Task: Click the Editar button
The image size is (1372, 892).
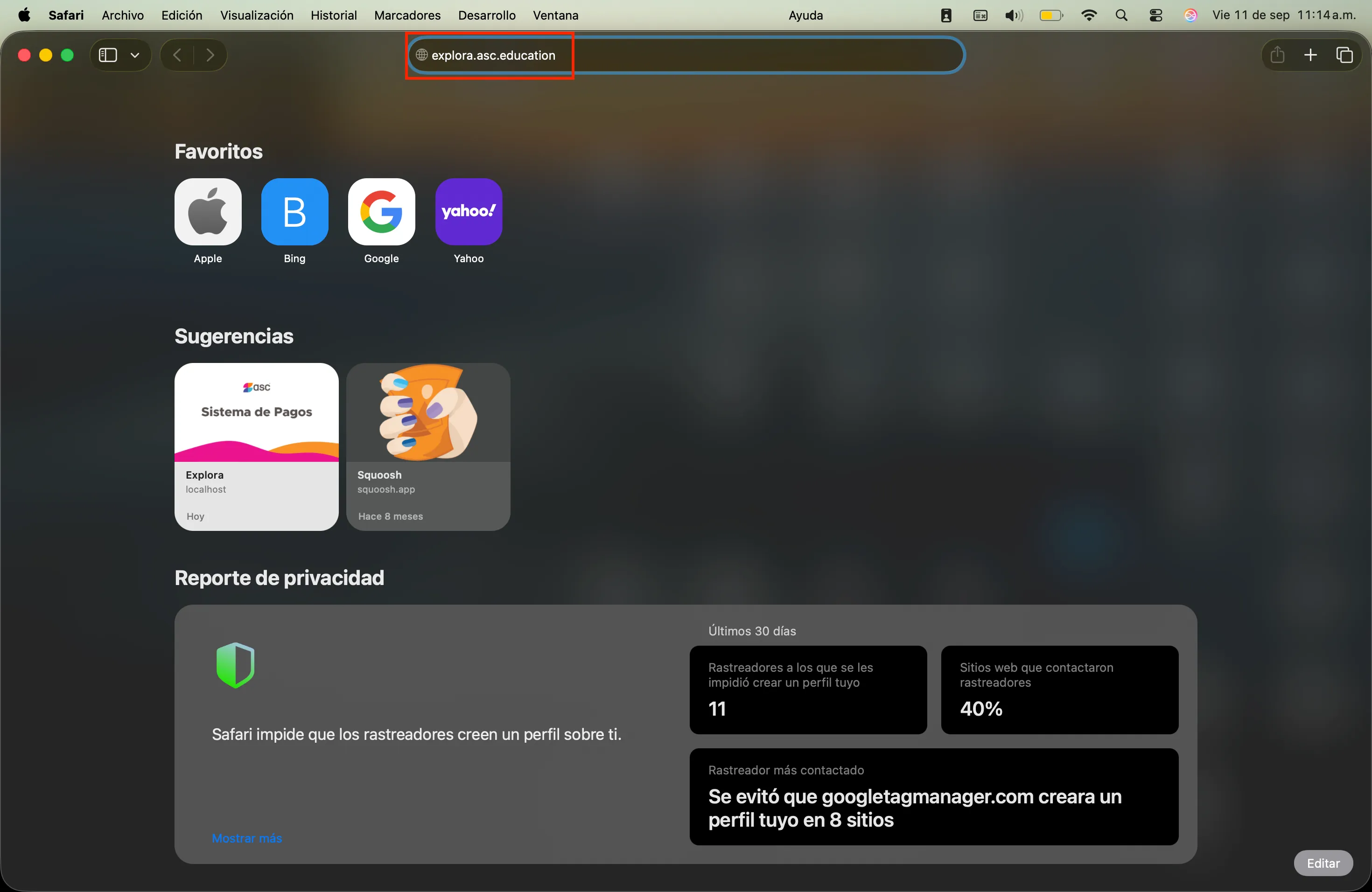Action: point(1323,863)
